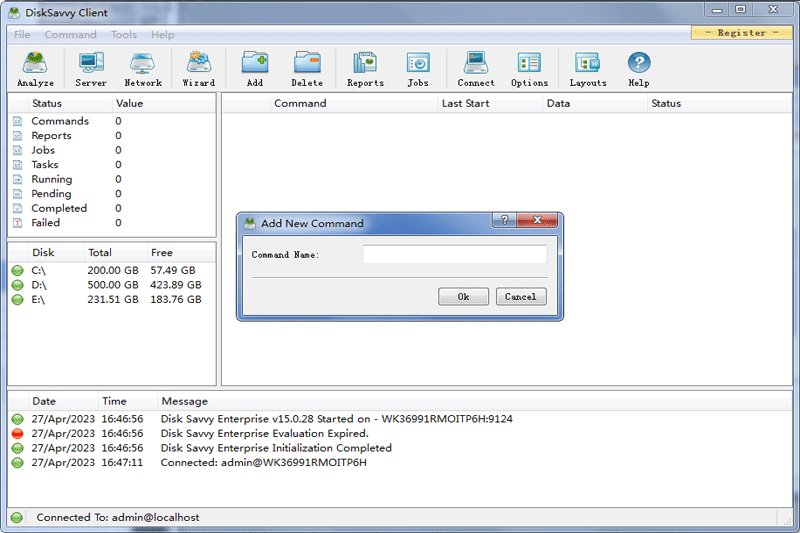Click the Connect toolbar icon
This screenshot has width=800, height=533.
476,69
